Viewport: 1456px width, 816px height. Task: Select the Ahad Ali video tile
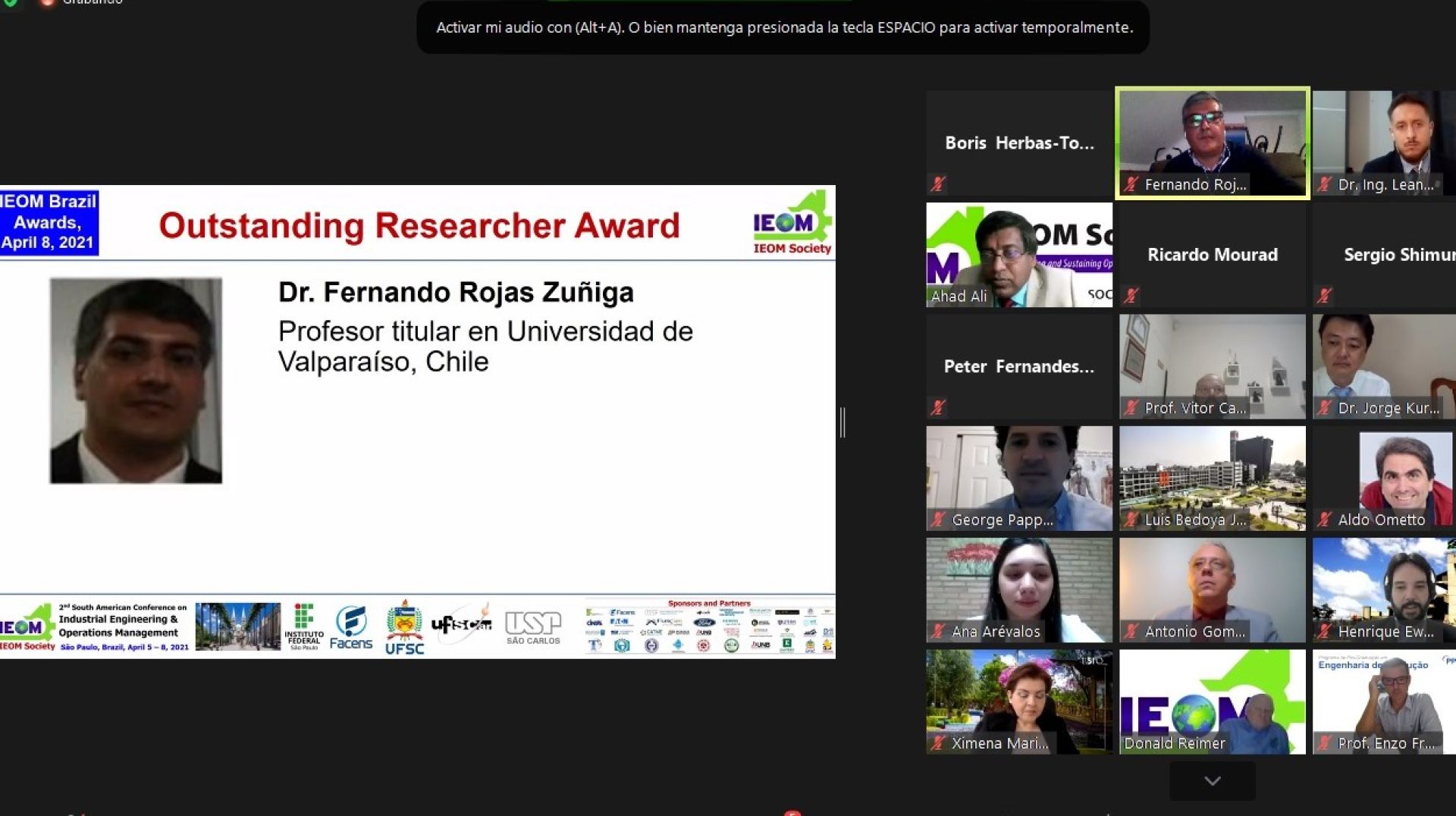(x=1018, y=254)
